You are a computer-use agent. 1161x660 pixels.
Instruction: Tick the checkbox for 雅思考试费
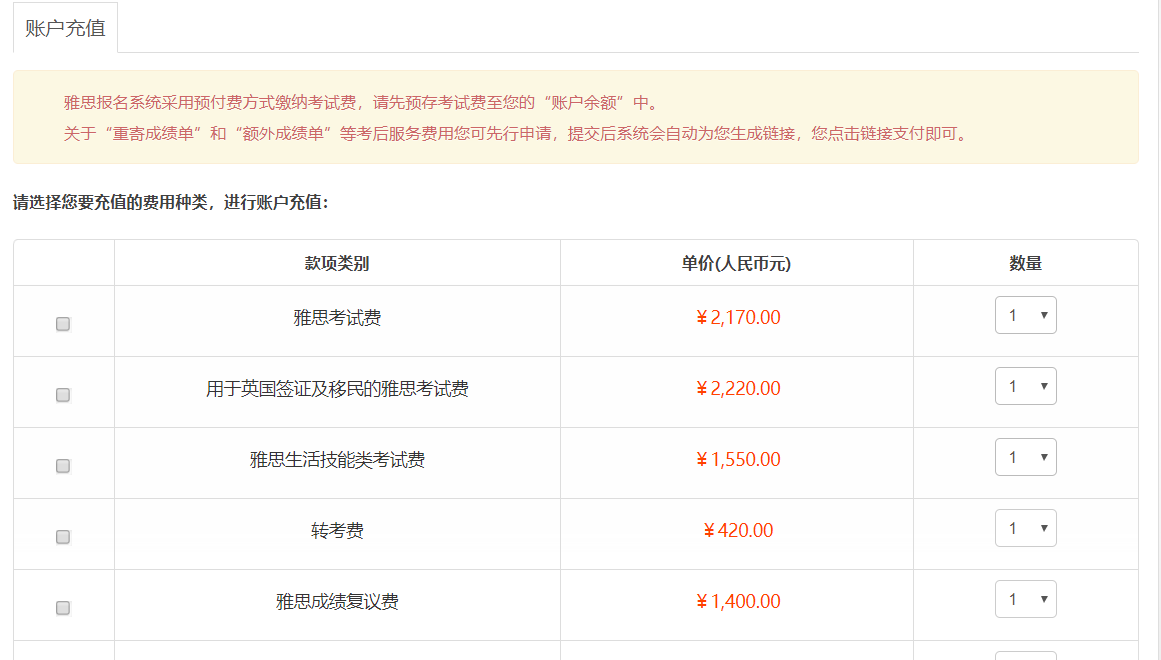click(x=63, y=324)
